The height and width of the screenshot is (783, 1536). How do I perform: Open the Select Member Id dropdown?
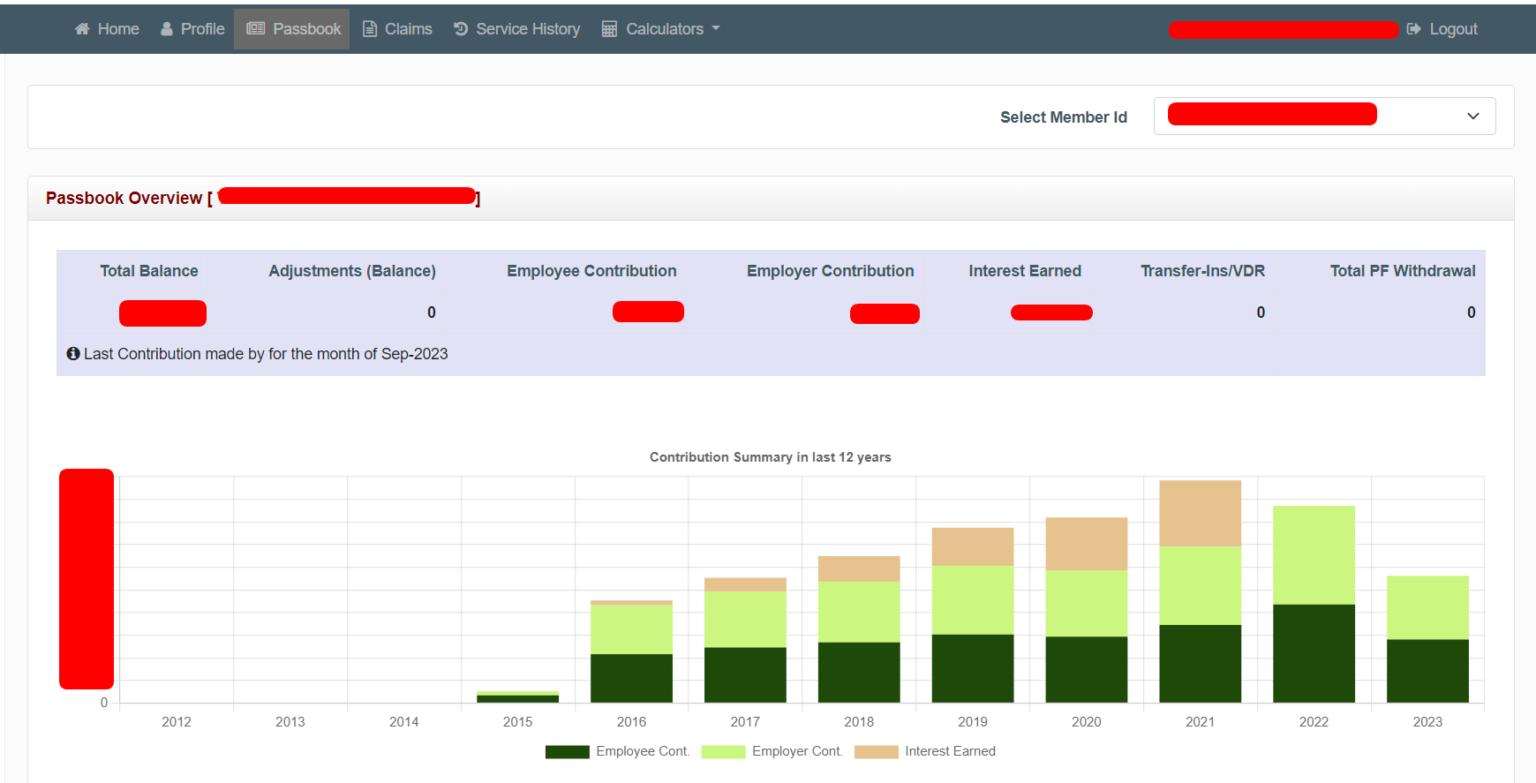click(1324, 116)
